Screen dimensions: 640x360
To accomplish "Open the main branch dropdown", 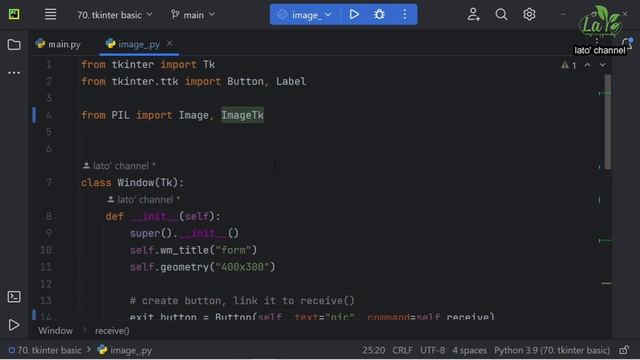I will click(193, 15).
